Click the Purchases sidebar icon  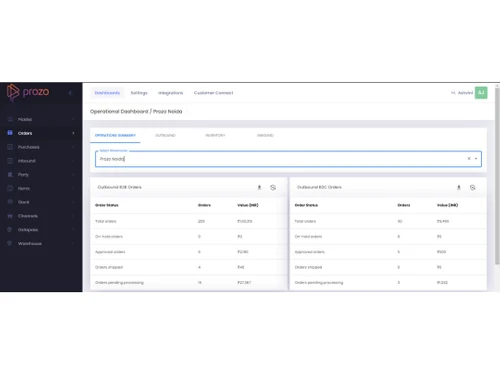point(10,147)
